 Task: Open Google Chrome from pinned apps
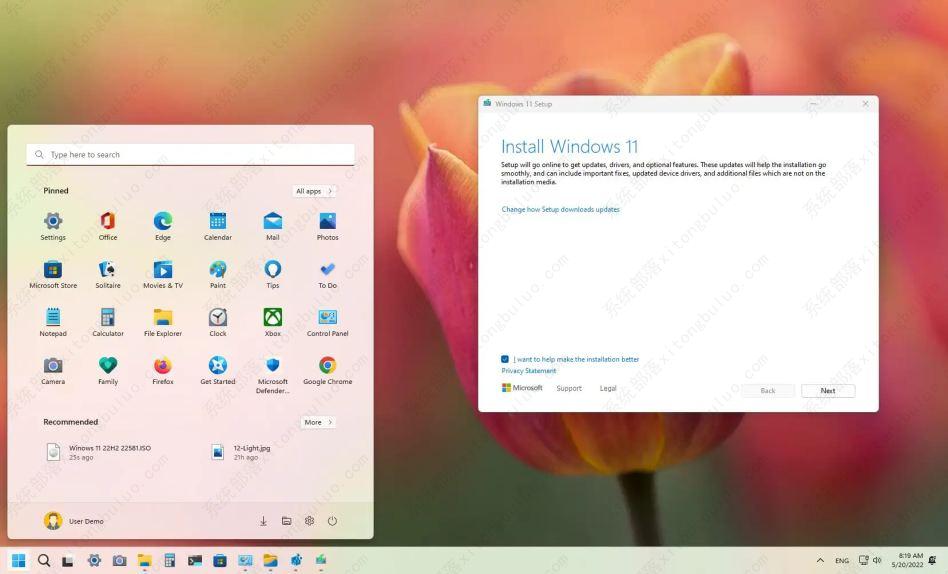point(327,366)
